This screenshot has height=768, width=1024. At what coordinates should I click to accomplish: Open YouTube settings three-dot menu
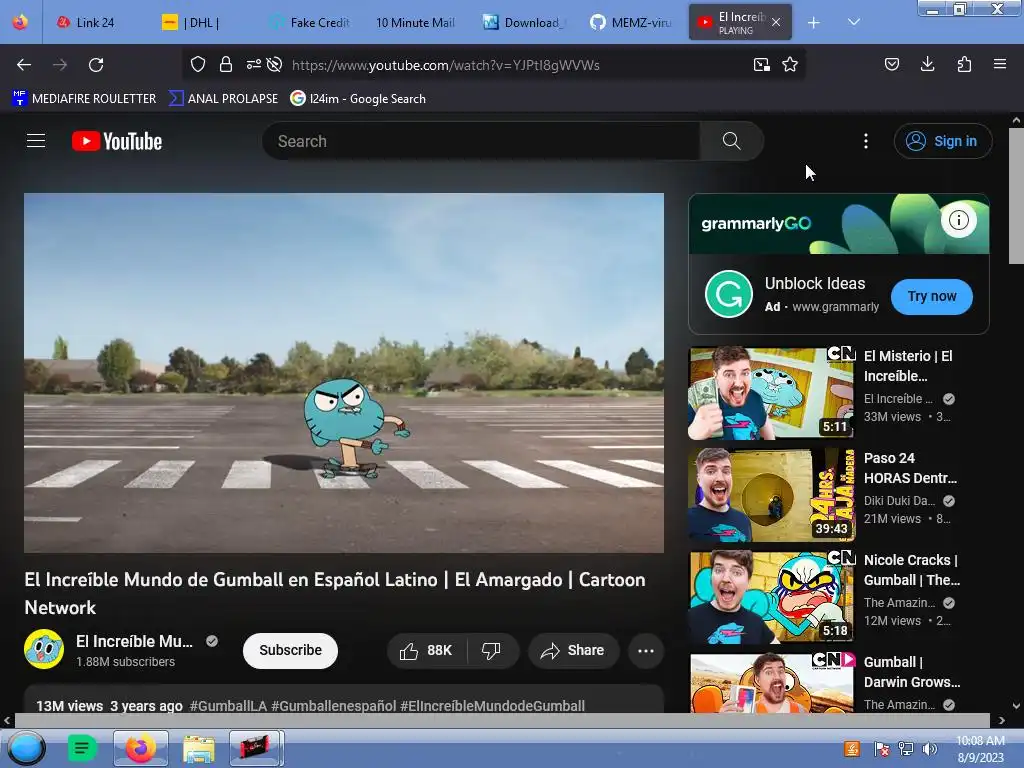[x=866, y=141]
